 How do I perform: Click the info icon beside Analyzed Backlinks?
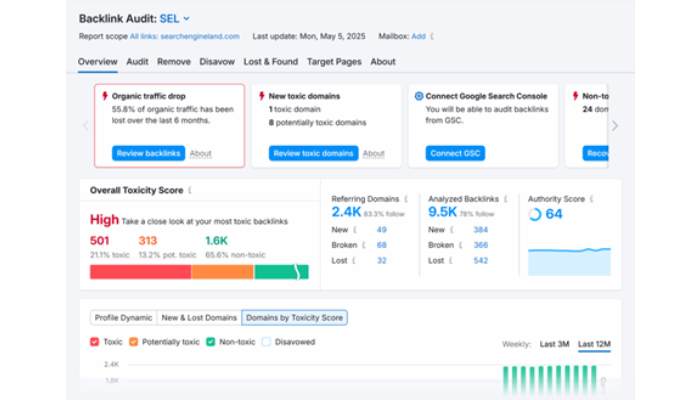click(506, 199)
